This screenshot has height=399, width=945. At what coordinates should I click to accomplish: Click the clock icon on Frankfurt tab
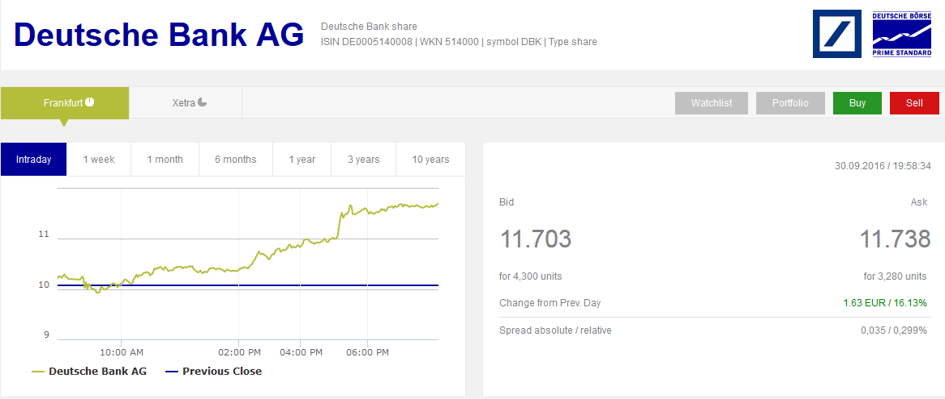coord(89,102)
